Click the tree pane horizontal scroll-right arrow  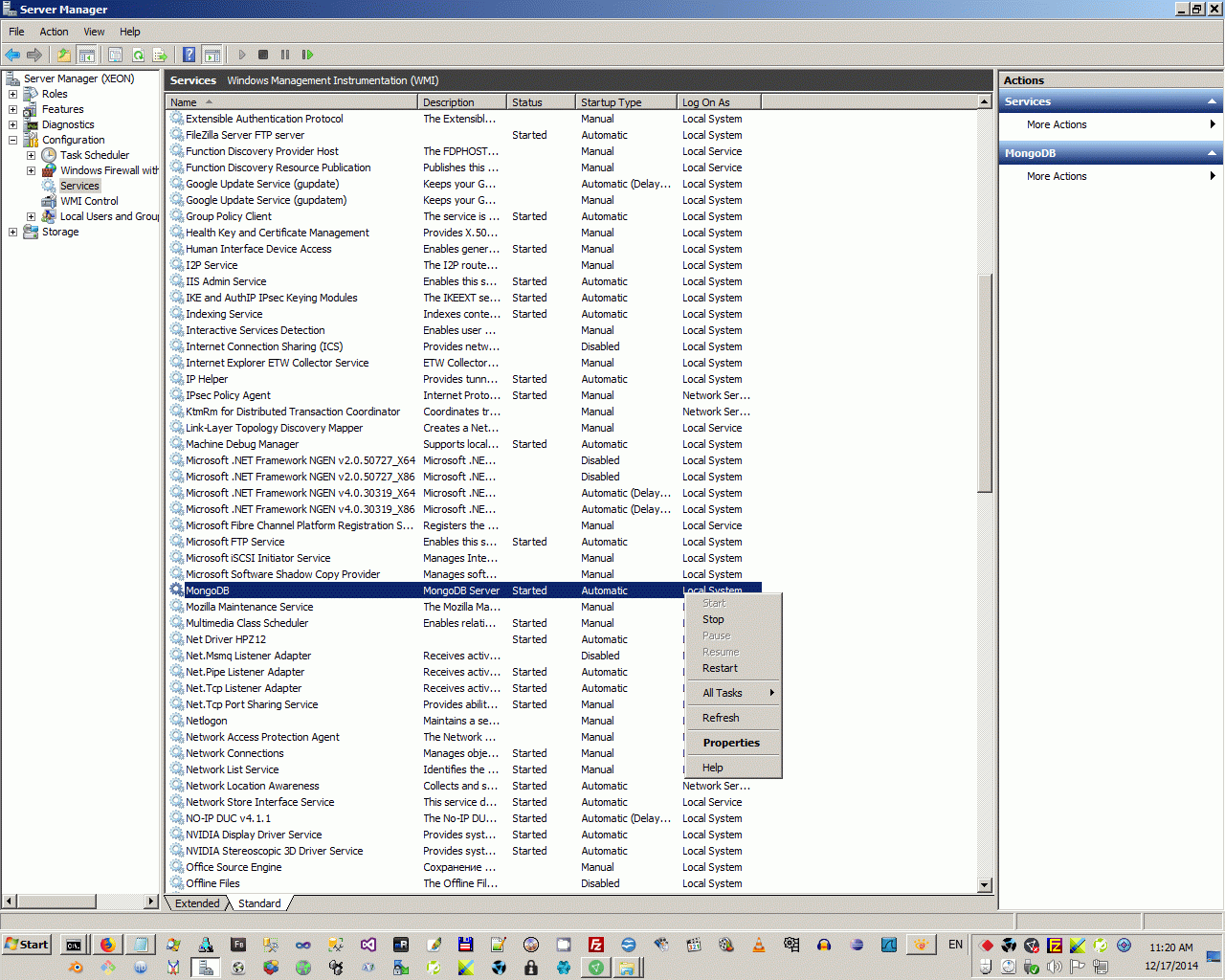151,901
